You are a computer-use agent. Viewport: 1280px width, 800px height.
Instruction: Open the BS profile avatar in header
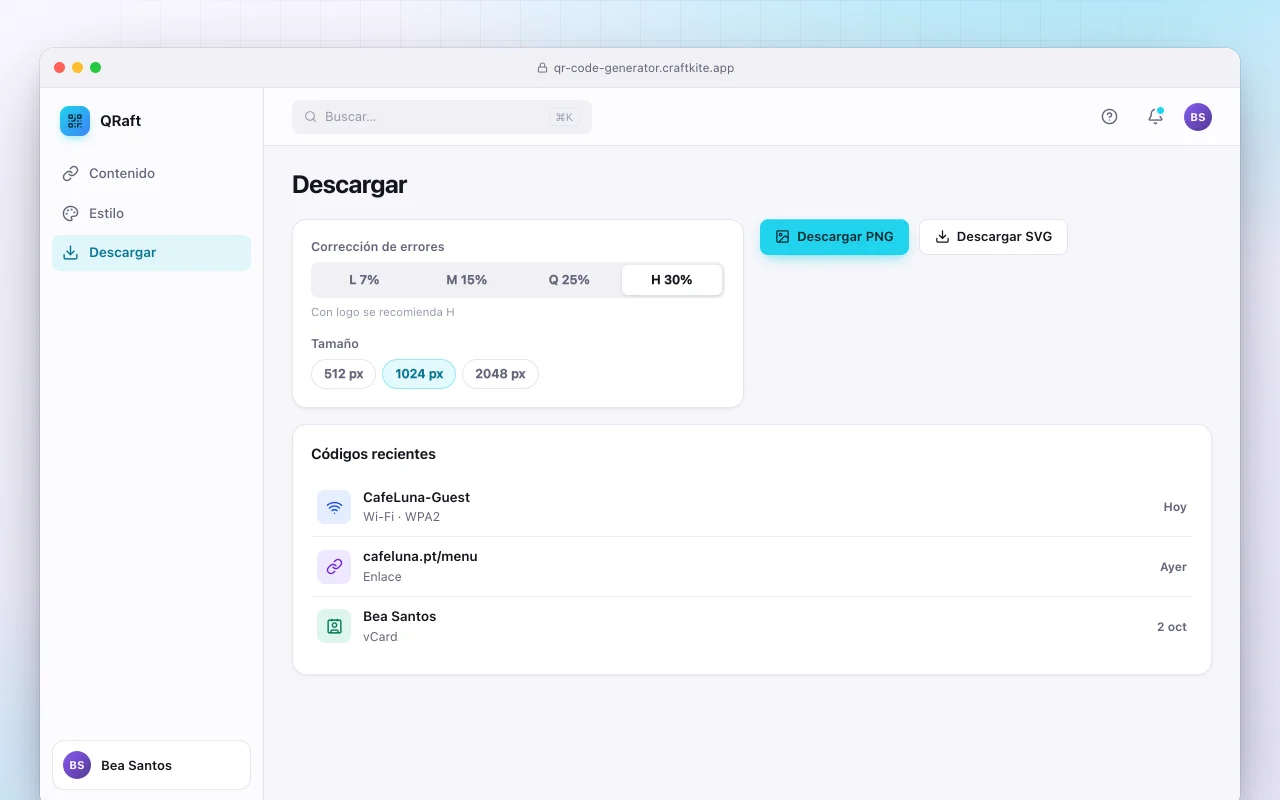[x=1198, y=117]
